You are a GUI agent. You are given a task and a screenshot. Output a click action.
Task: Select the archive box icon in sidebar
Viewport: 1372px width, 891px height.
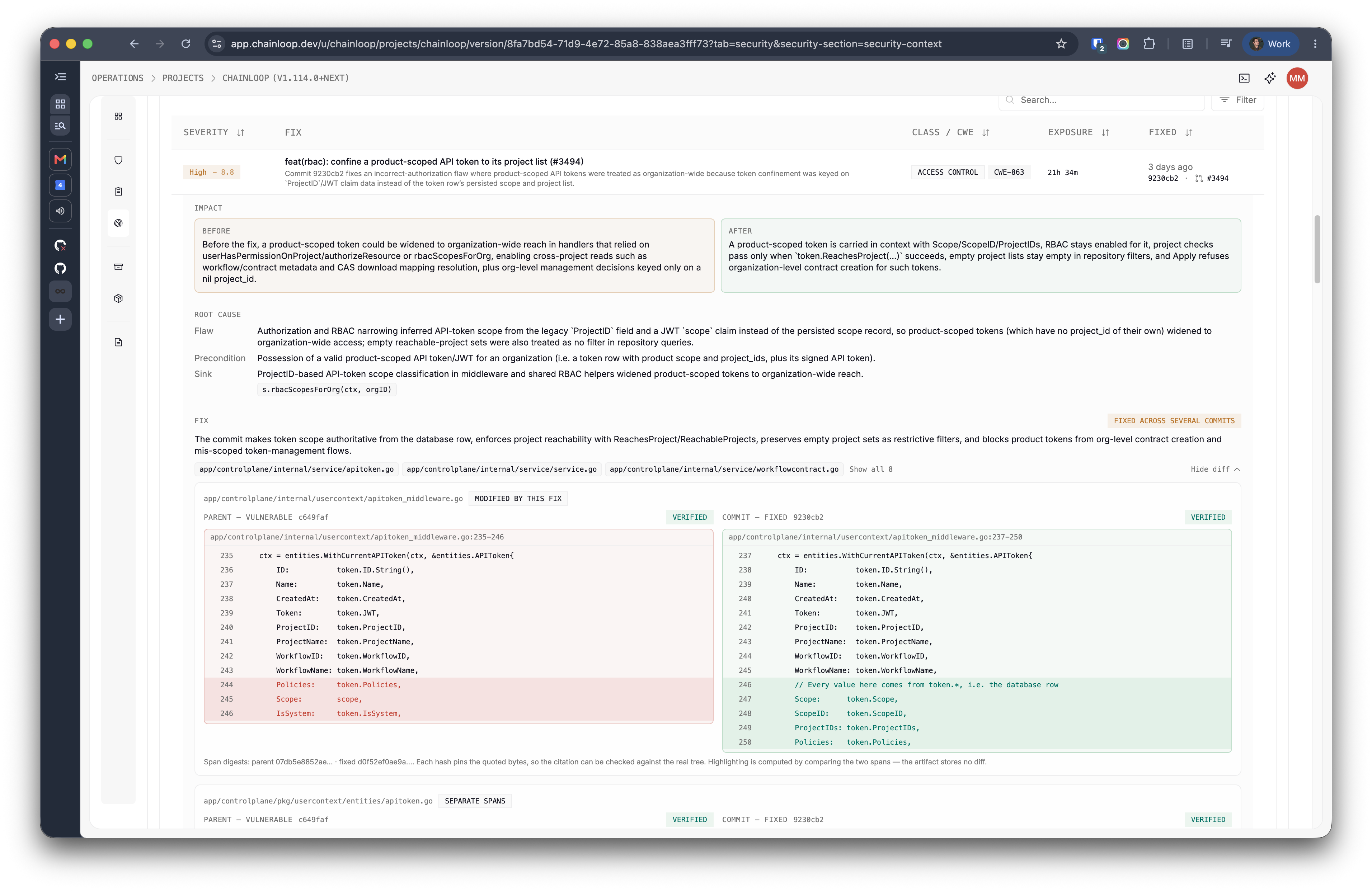(x=118, y=267)
